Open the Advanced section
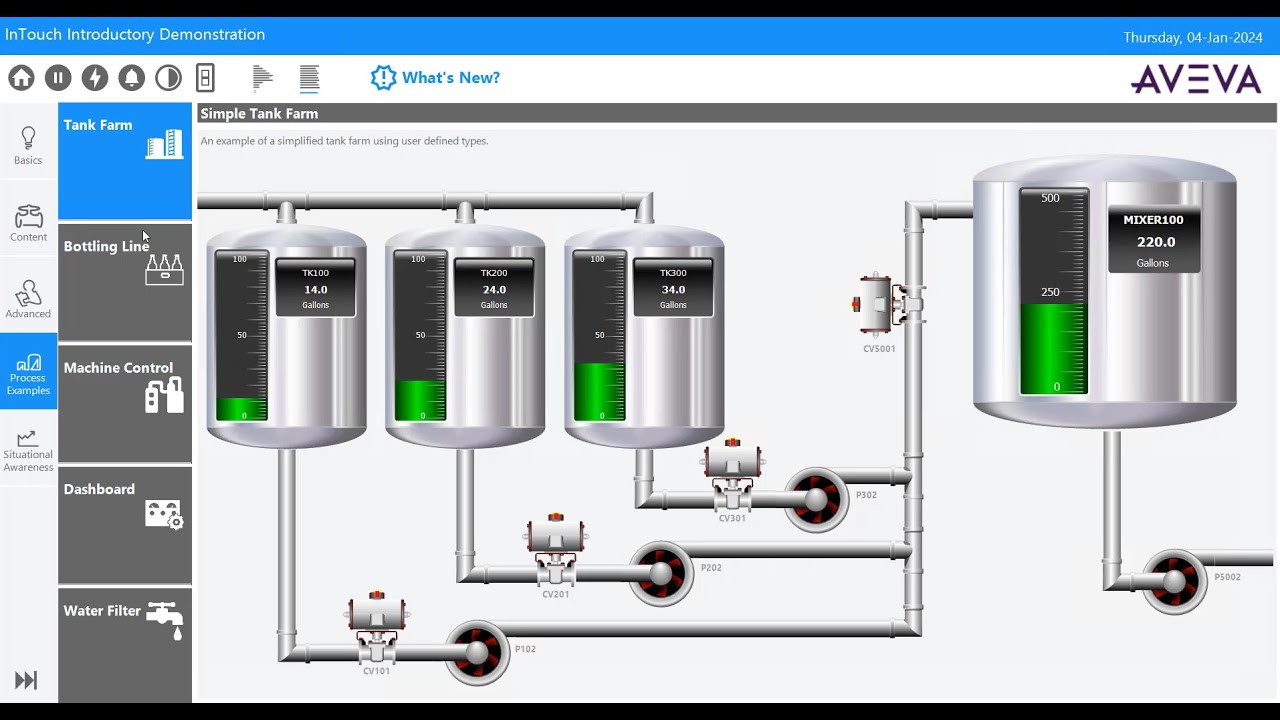 pyautogui.click(x=28, y=299)
